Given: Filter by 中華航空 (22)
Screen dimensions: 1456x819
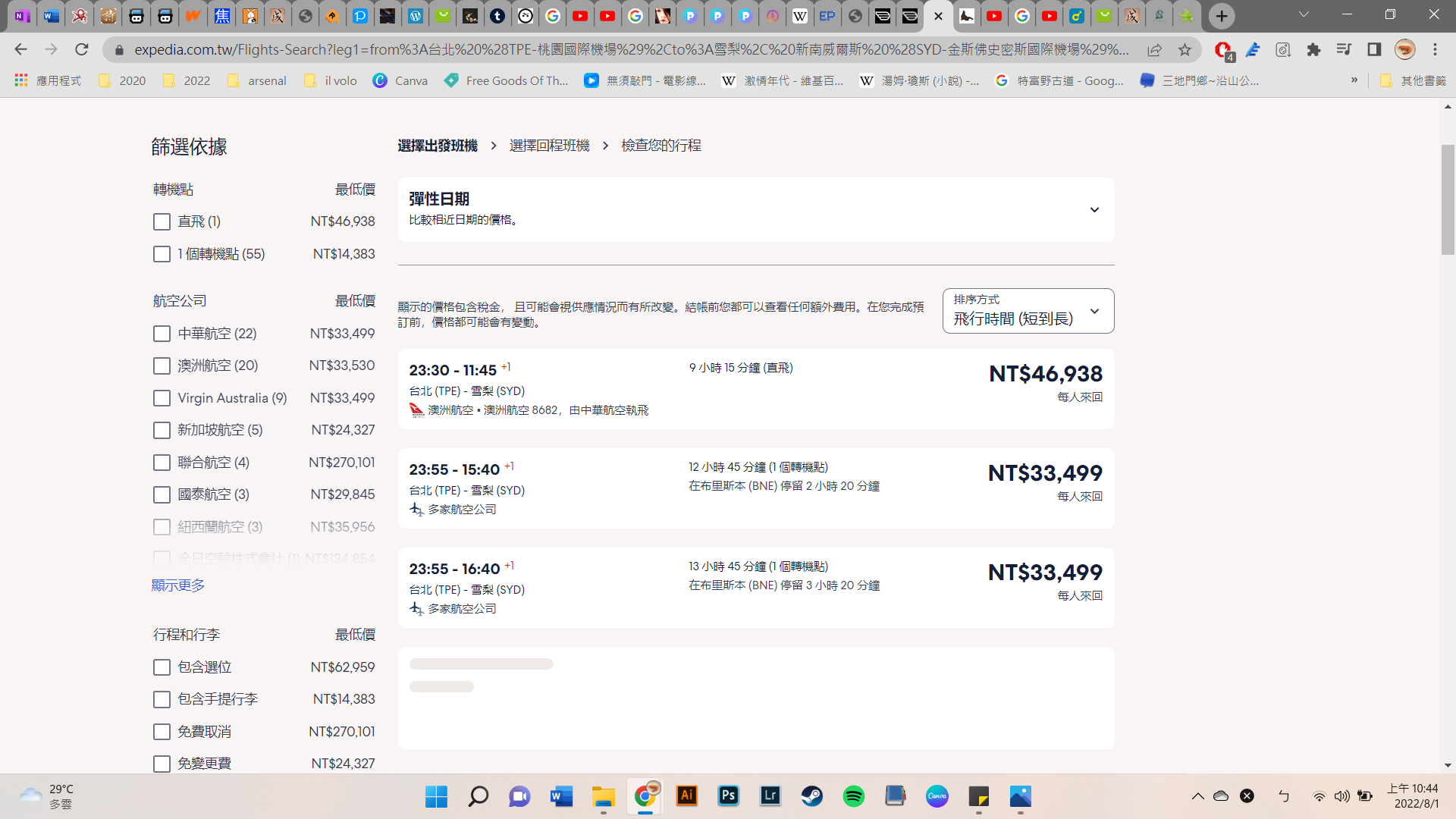Looking at the screenshot, I should tap(162, 334).
